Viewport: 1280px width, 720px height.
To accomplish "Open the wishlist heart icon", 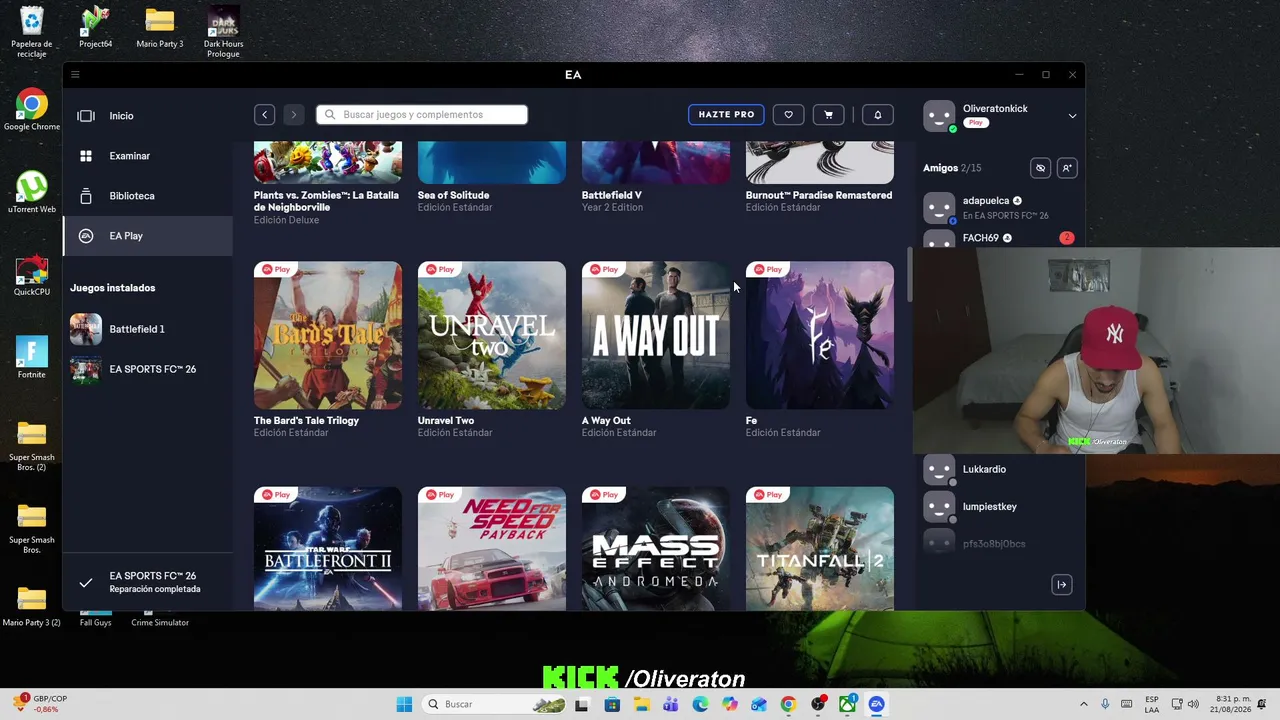I will pyautogui.click(x=788, y=115).
